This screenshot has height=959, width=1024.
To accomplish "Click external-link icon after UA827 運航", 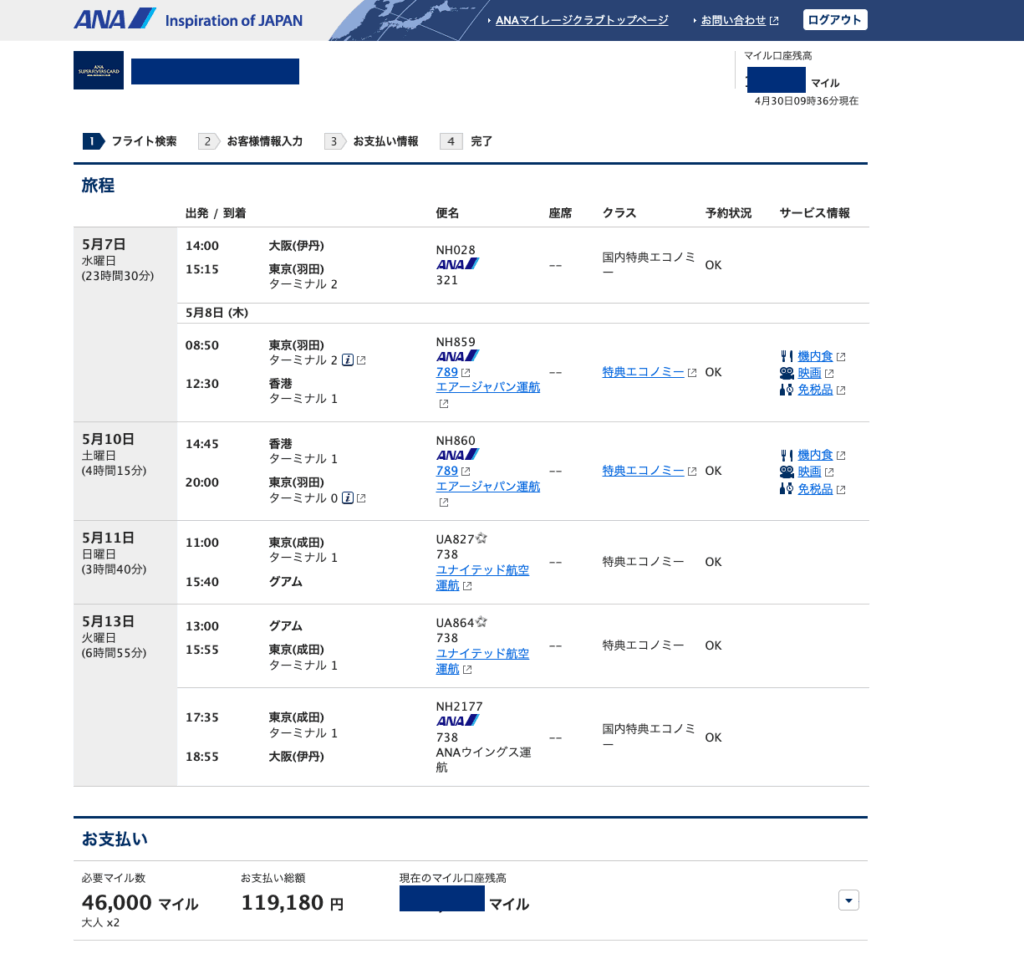I will click(467, 586).
